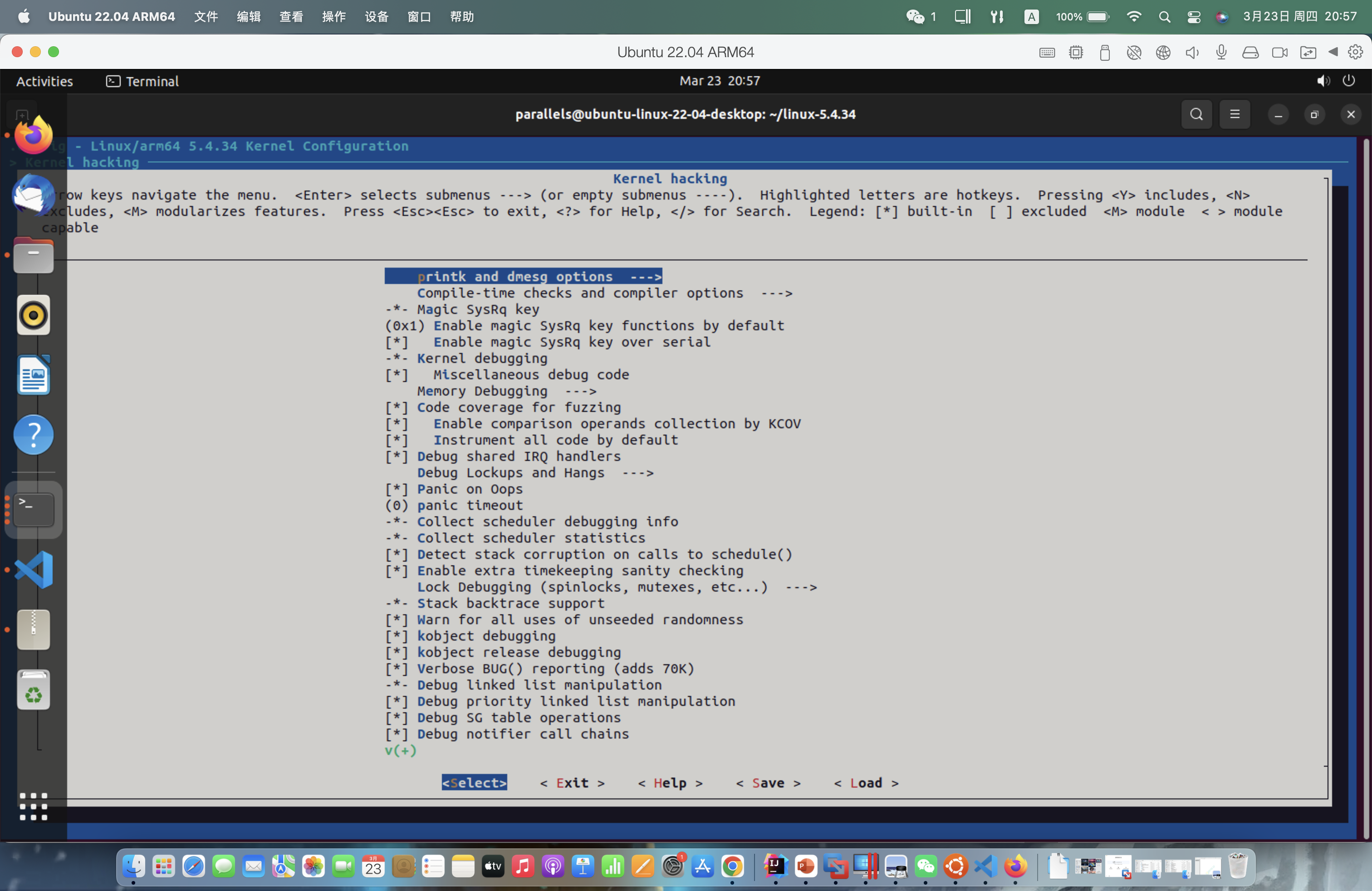Image resolution: width=1372 pixels, height=891 pixels.
Task: Expand Memory Debugging submenu
Action: pos(507,392)
